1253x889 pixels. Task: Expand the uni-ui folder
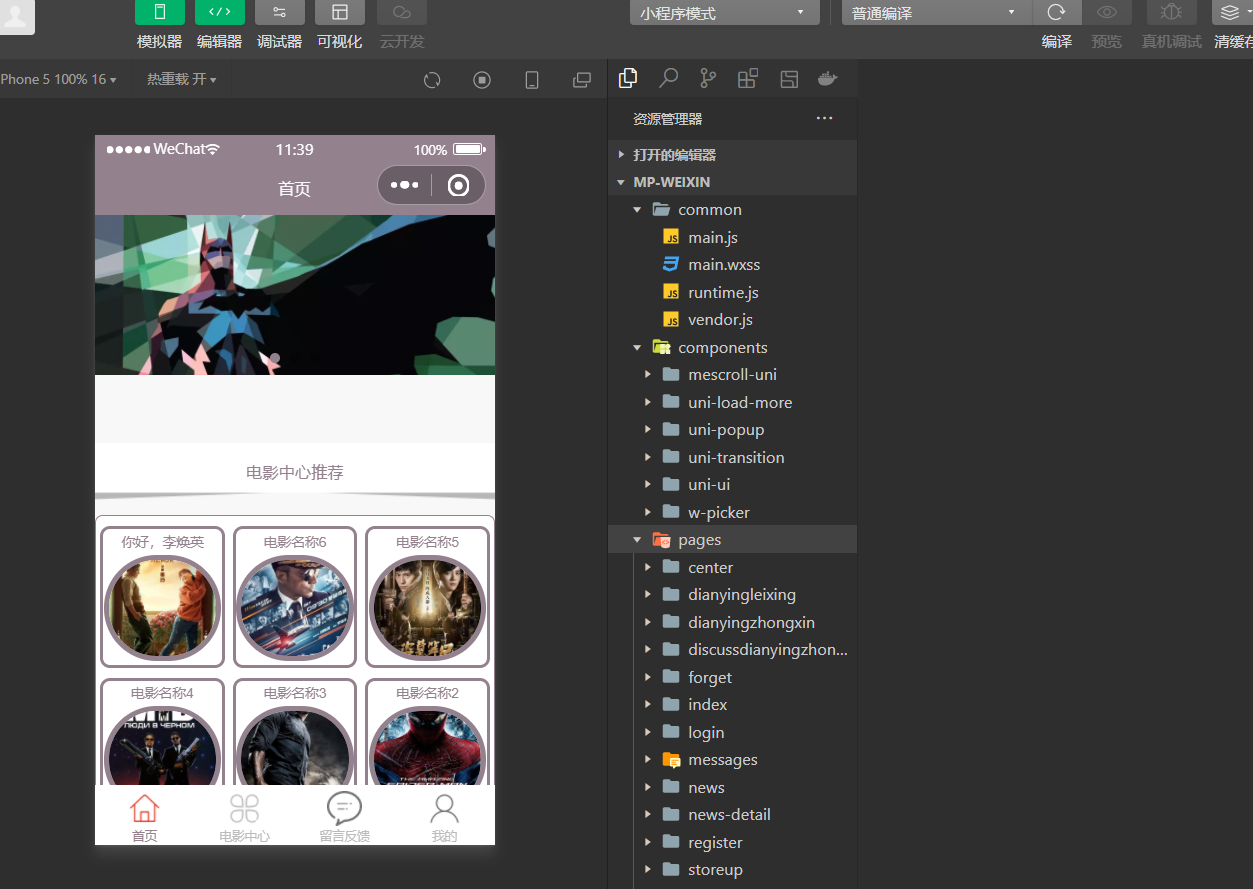(x=732, y=484)
